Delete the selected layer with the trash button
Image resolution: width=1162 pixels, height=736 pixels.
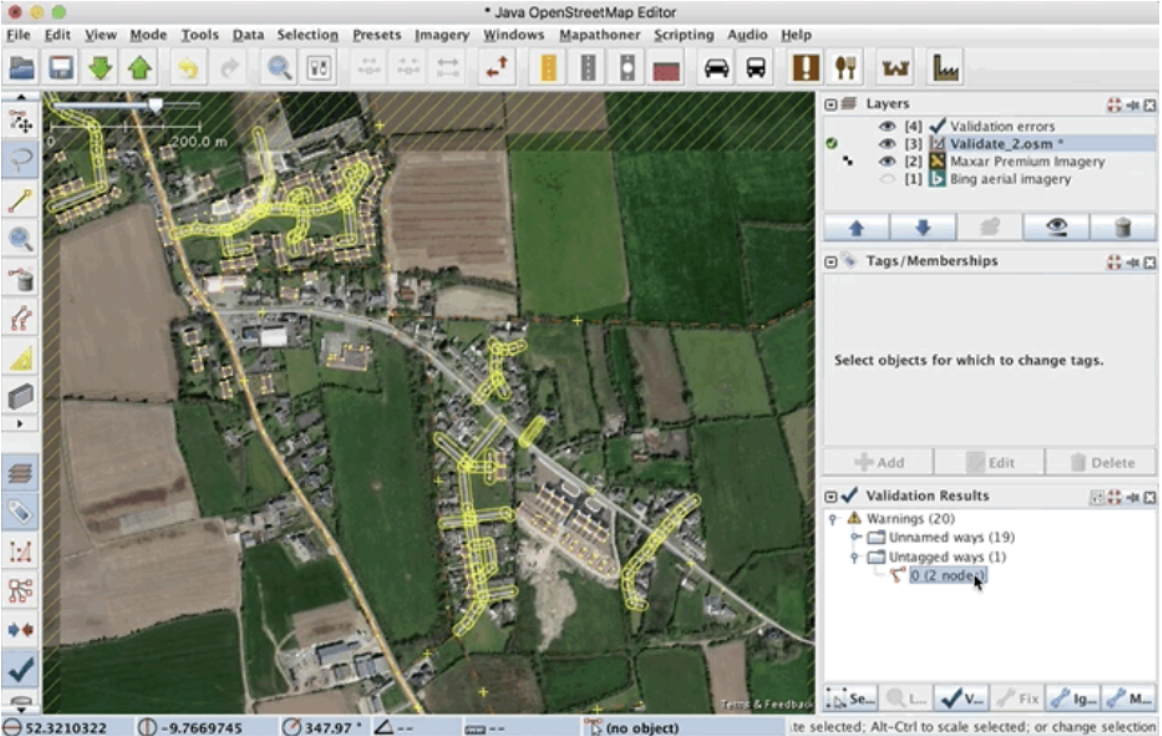coord(1123,228)
